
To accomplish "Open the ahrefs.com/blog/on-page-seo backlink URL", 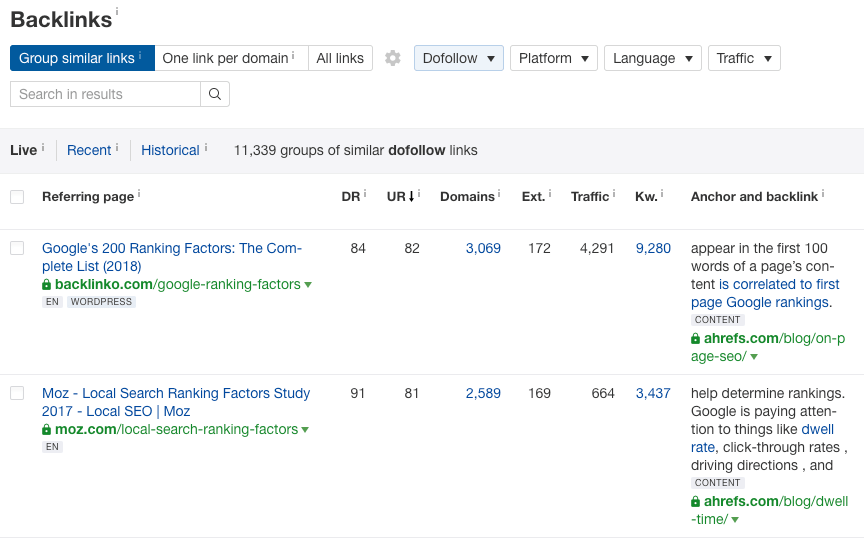I will pos(768,347).
